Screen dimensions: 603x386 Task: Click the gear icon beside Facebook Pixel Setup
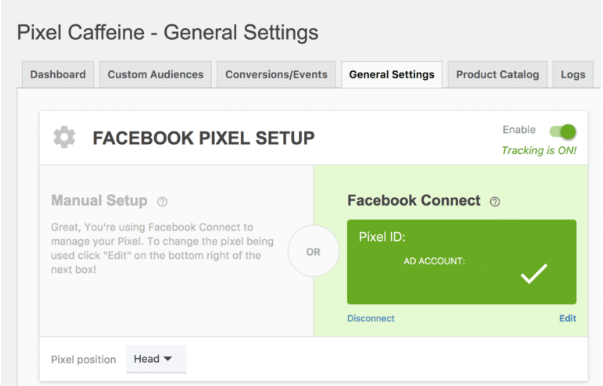coord(64,137)
